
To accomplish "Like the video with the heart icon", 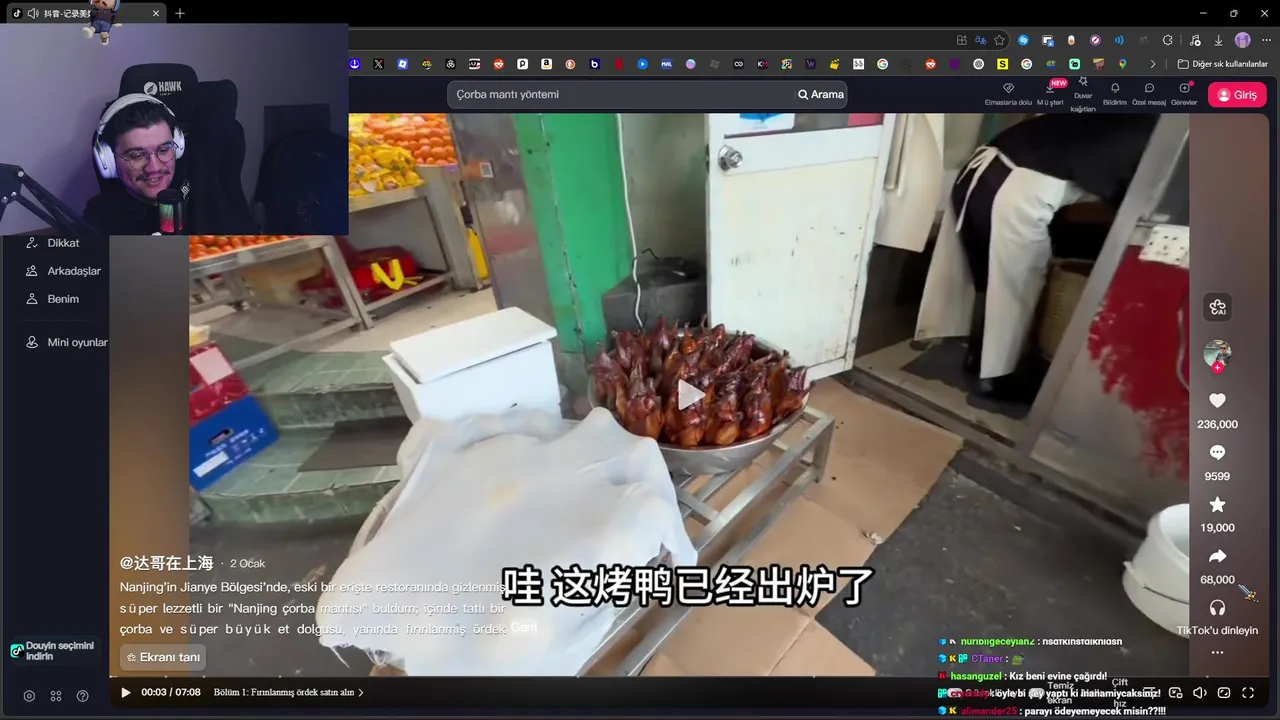I will coord(1217,401).
